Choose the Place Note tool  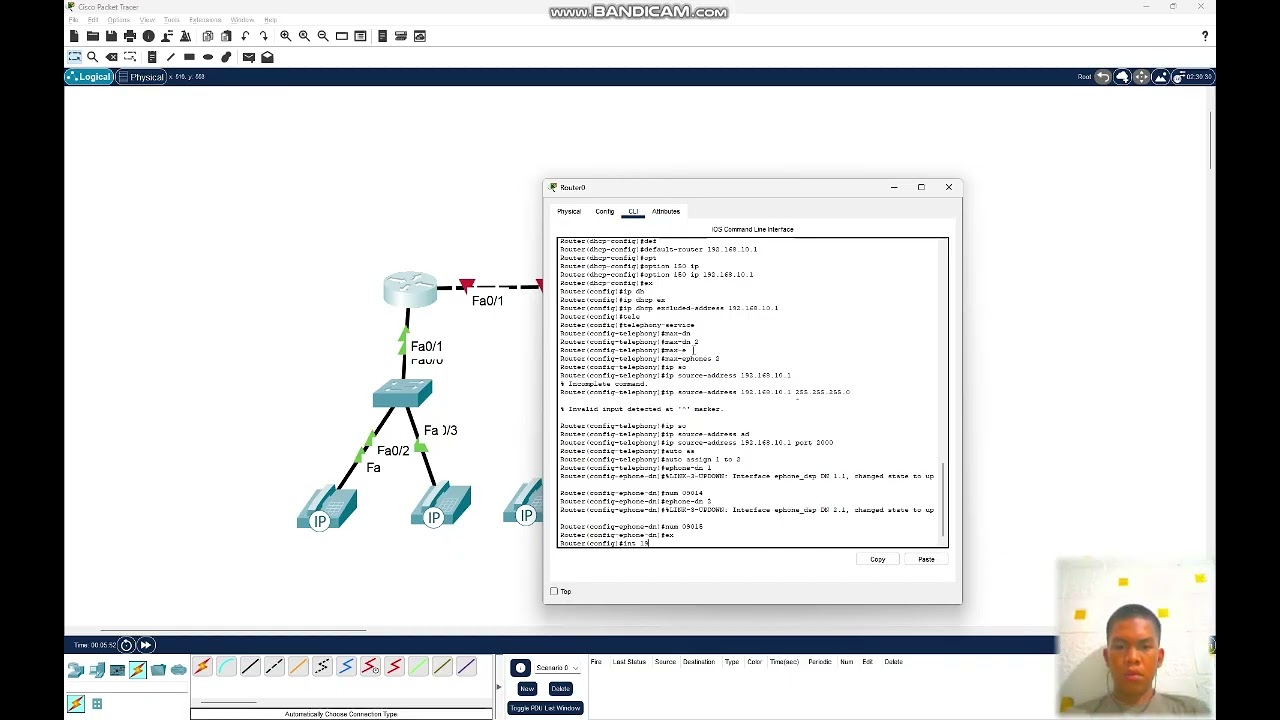(x=152, y=57)
